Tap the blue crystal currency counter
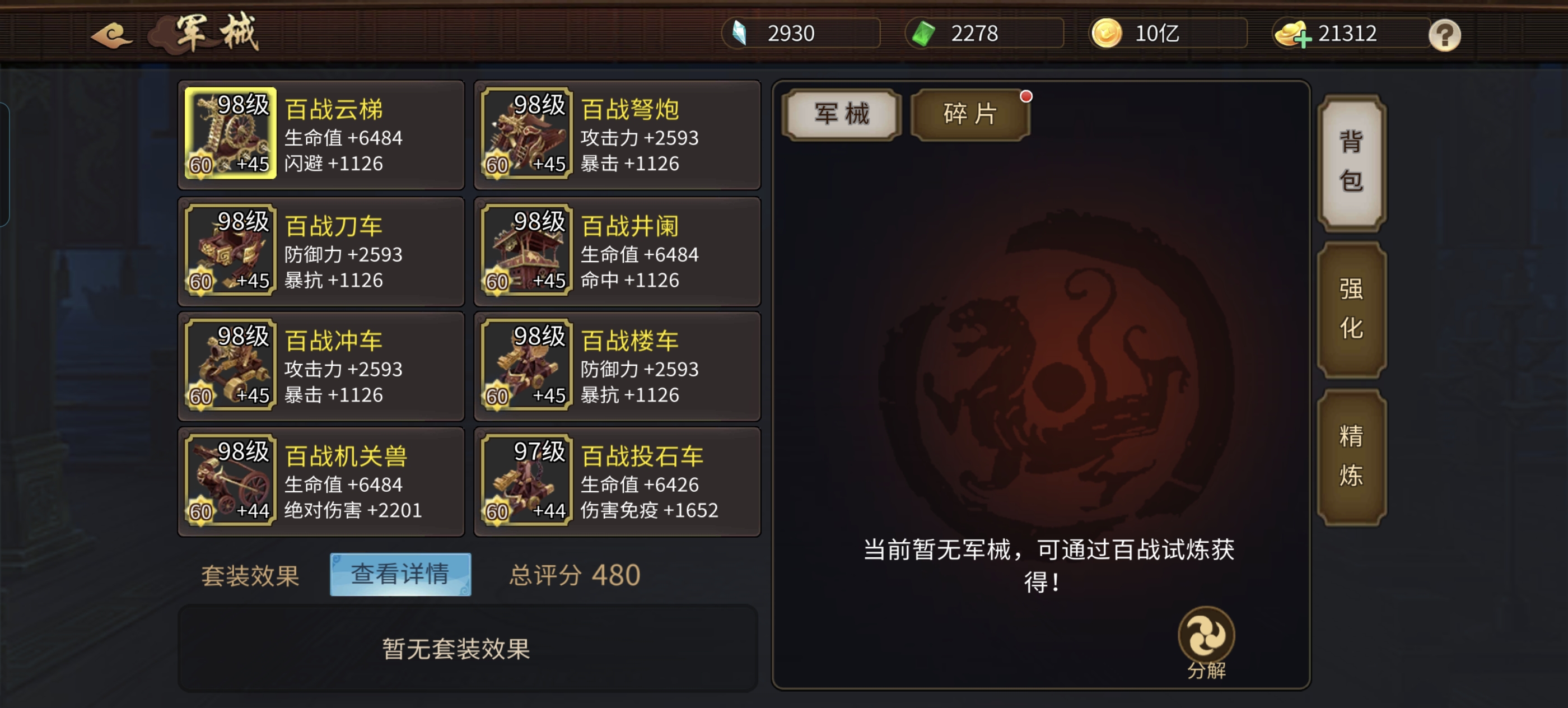The height and width of the screenshot is (708, 1568). pyautogui.click(x=800, y=34)
